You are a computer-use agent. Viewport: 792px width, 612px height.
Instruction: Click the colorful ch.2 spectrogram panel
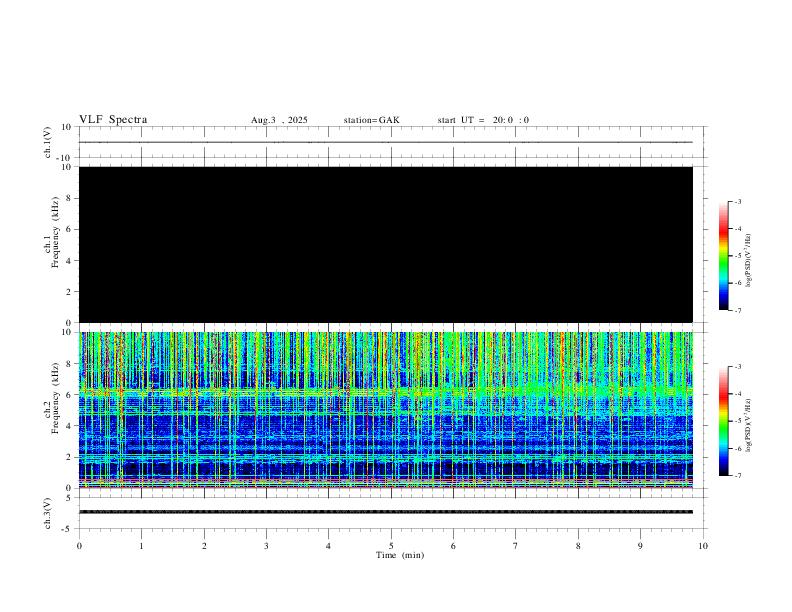coord(386,410)
